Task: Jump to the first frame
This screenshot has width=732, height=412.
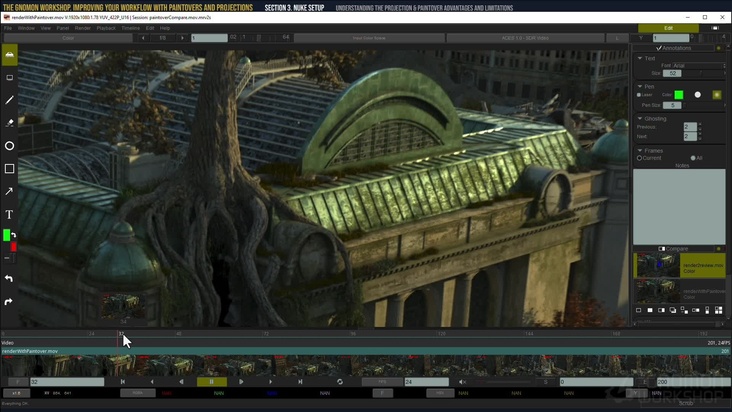Action: coord(123,382)
